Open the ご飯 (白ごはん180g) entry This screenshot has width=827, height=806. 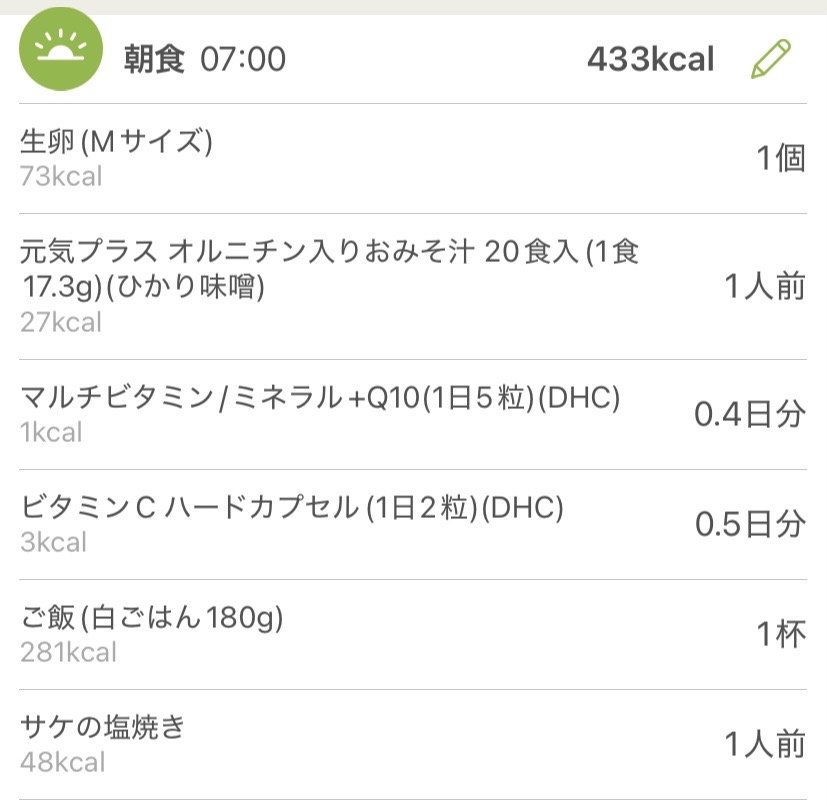pyautogui.click(x=152, y=618)
